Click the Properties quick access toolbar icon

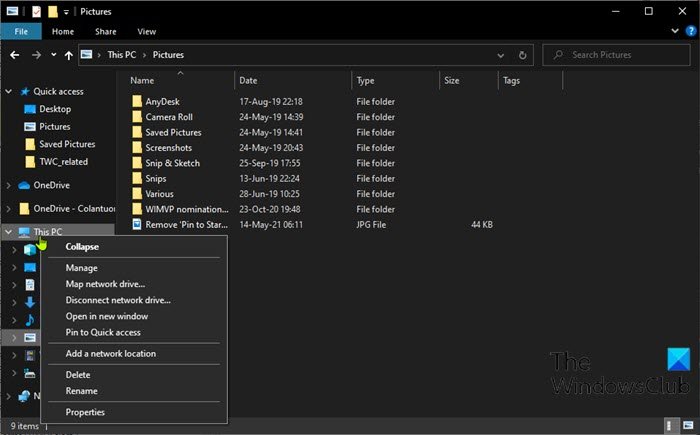pos(37,12)
